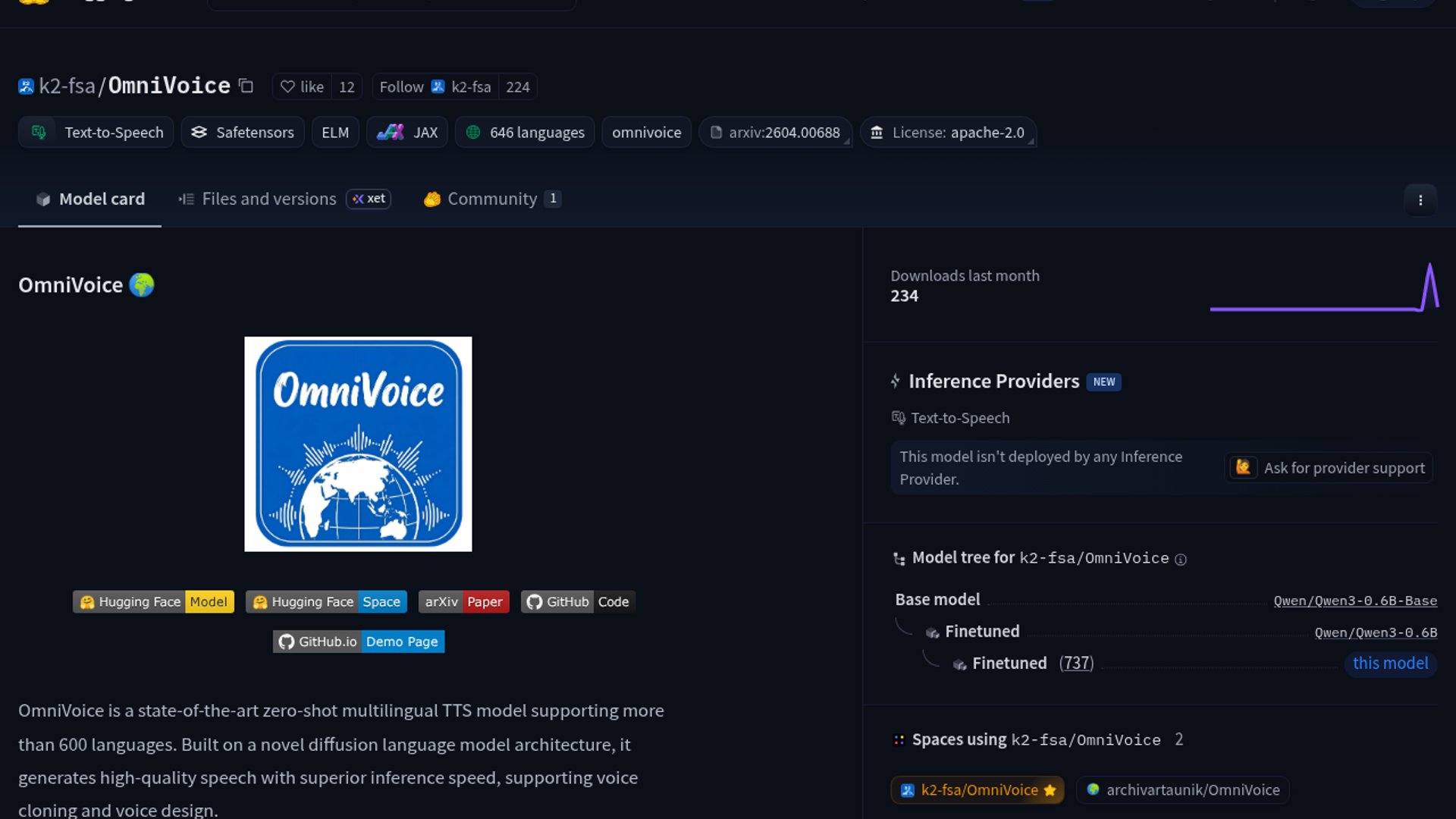The height and width of the screenshot is (819, 1456).
Task: Select the ELM tag
Action: (335, 132)
